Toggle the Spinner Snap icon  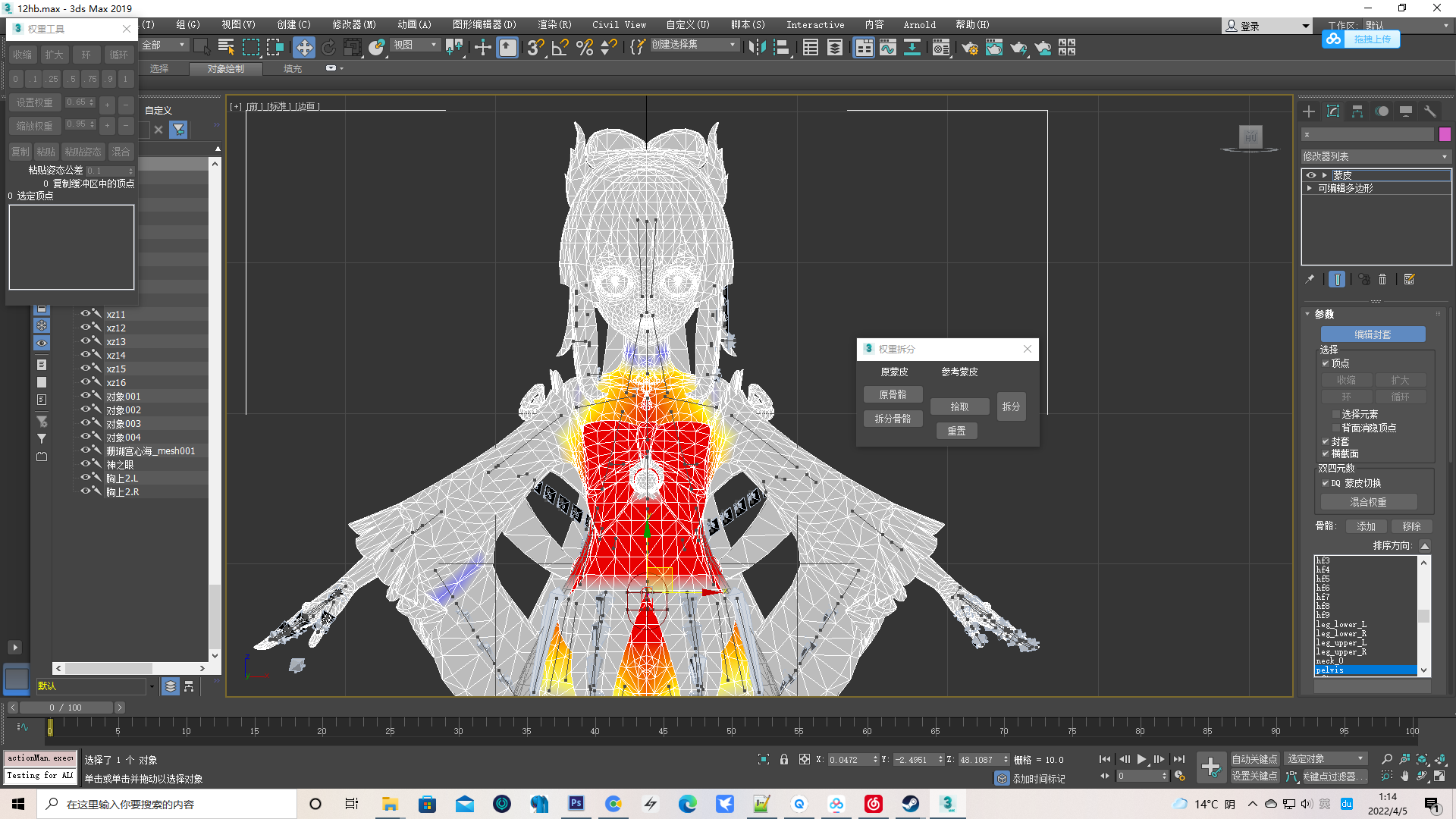(x=608, y=48)
